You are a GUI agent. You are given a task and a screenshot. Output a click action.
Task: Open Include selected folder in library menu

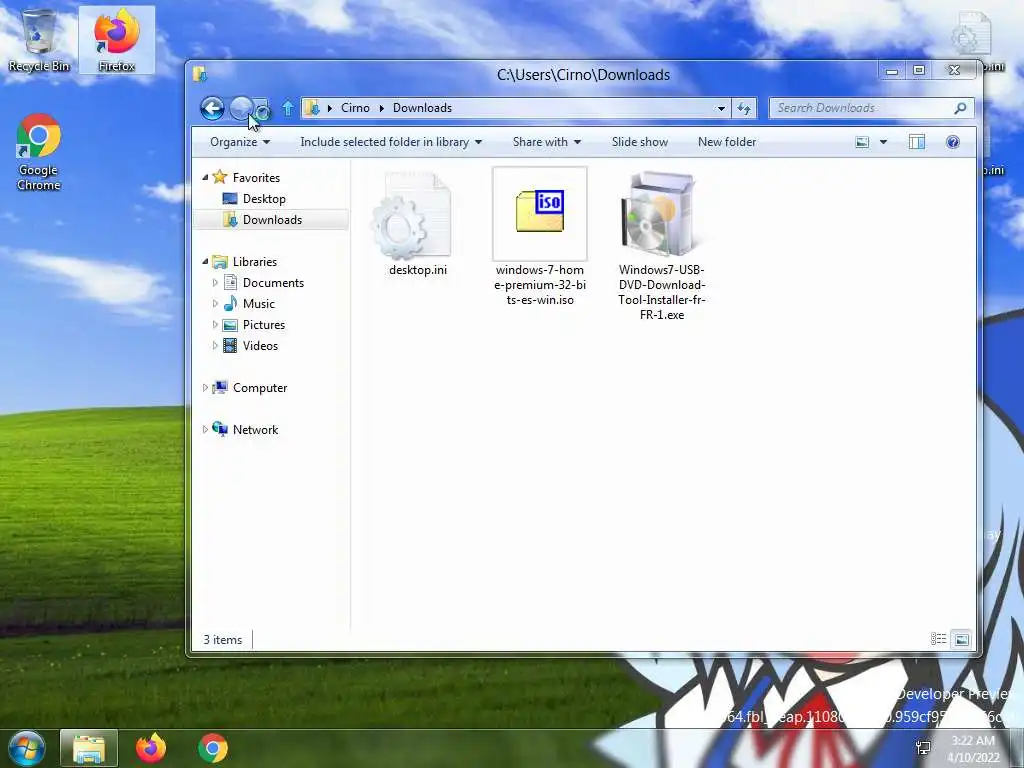pyautogui.click(x=391, y=142)
